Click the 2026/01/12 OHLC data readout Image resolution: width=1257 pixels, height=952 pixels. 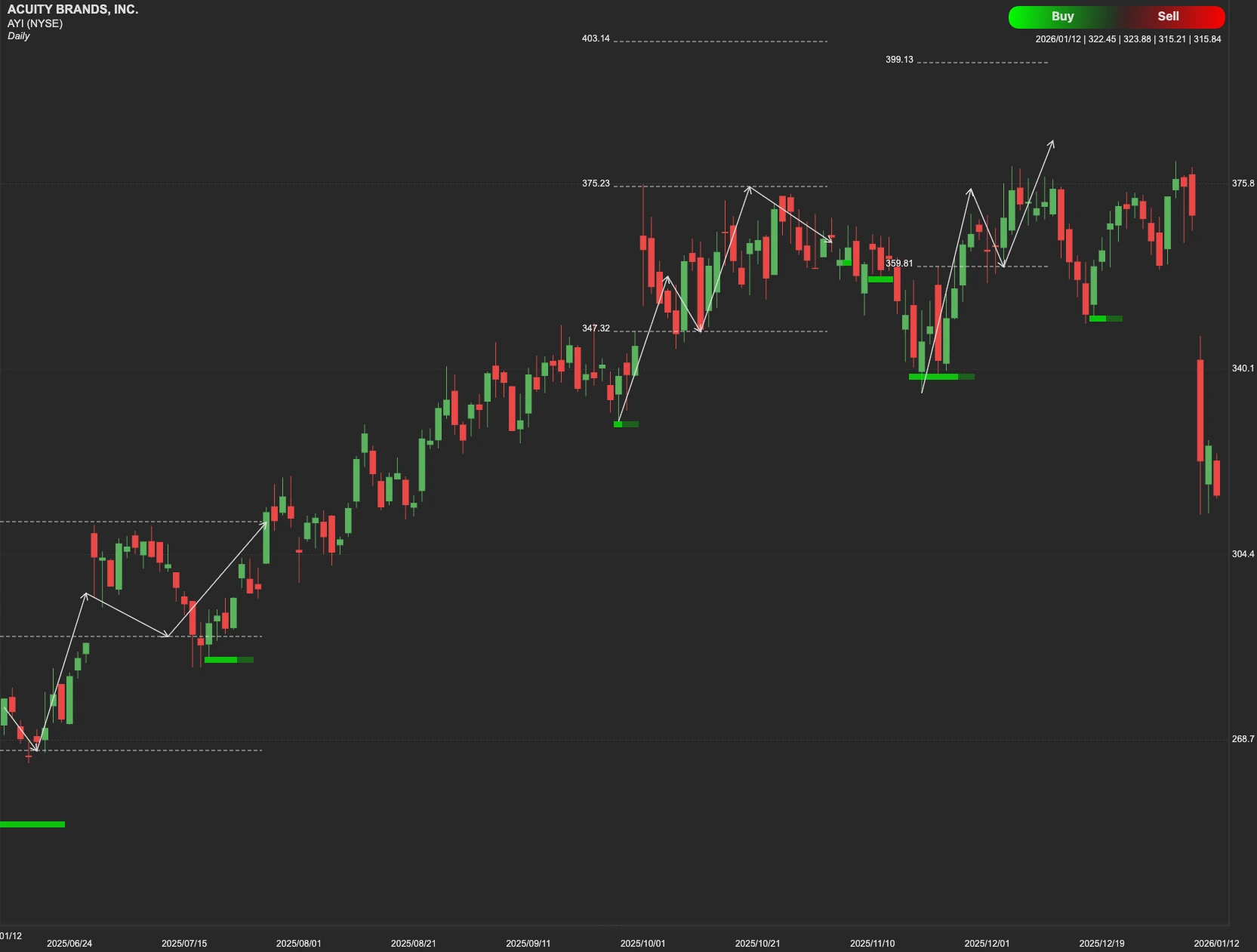1128,39
